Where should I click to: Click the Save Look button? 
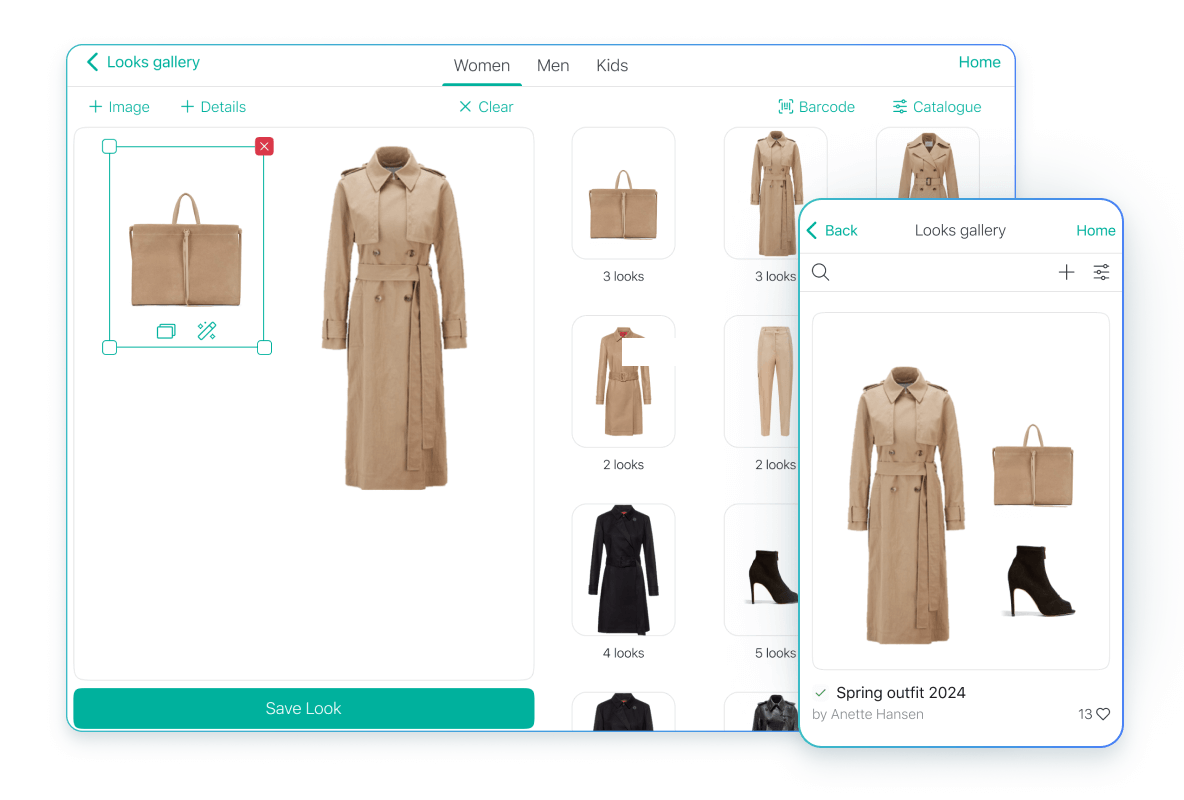tap(303, 708)
